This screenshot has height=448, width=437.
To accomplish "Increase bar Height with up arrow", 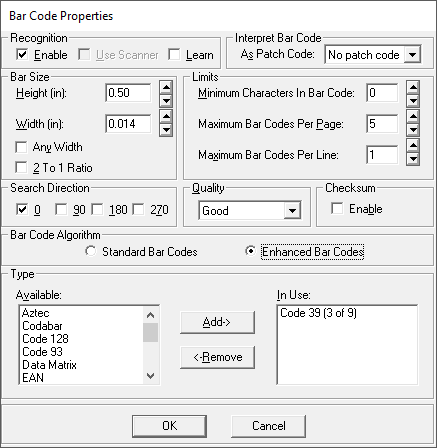I will point(166,87).
